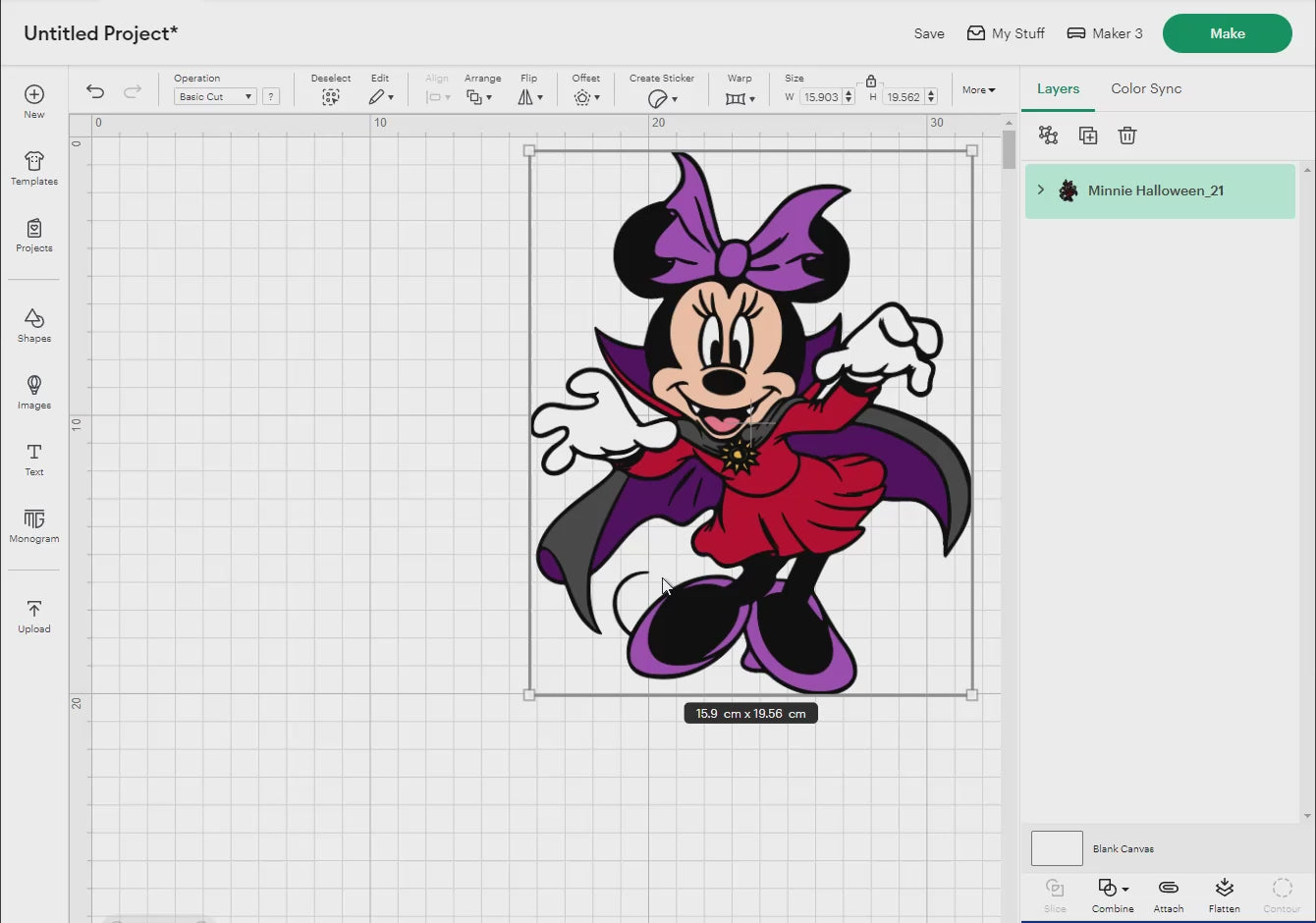Switch to the Color Sync tab
Screen dimensions: 1316x923
tap(1146, 88)
